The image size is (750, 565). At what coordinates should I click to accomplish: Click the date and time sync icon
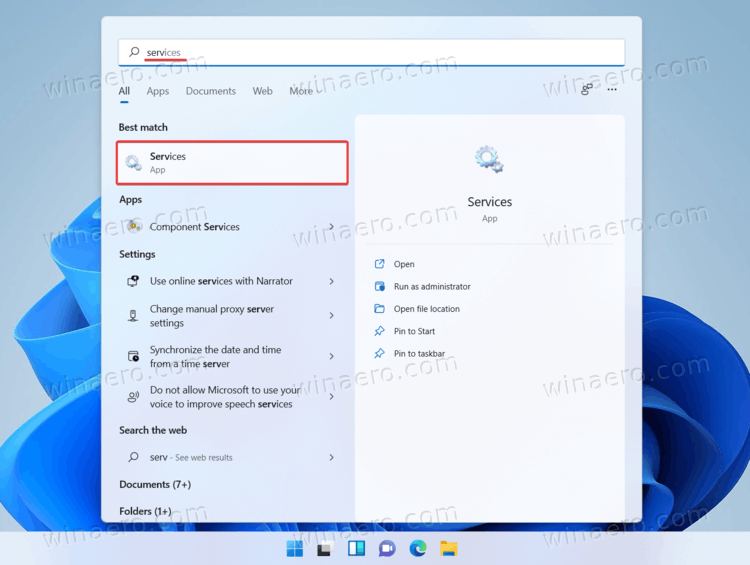133,356
